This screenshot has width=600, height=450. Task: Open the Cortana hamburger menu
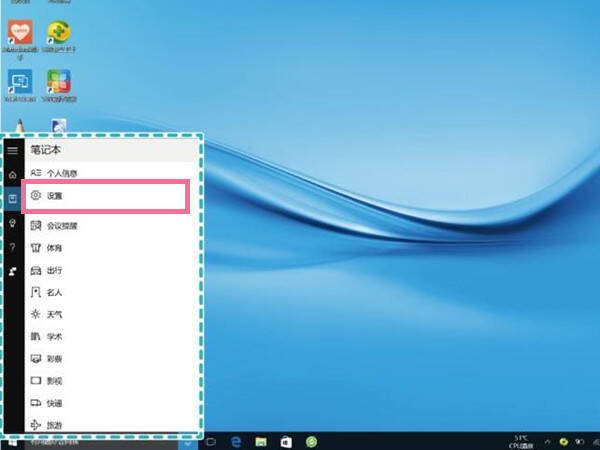(x=13, y=150)
